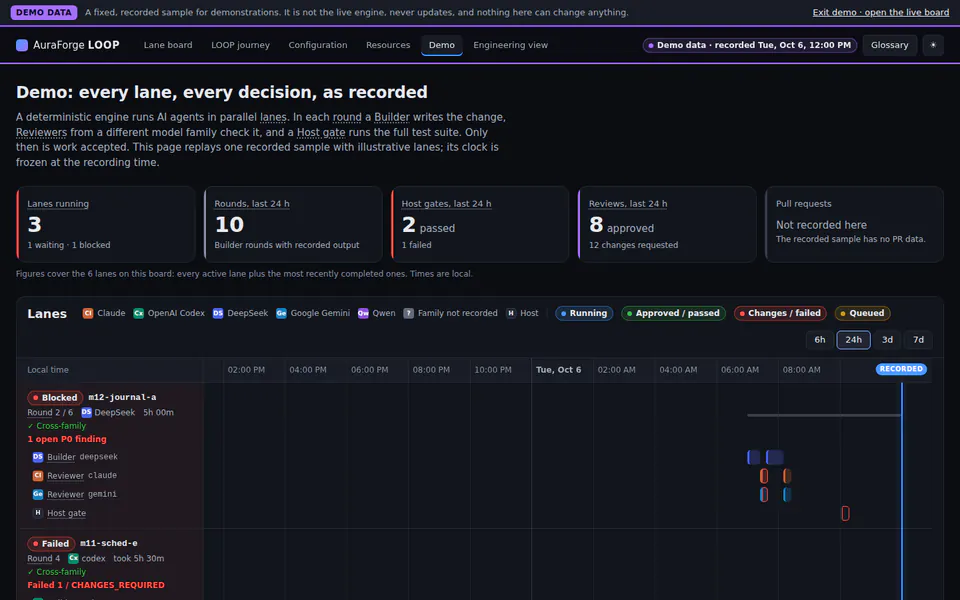This screenshot has height=600, width=960.
Task: Go to the Configuration tab
Action: point(318,45)
